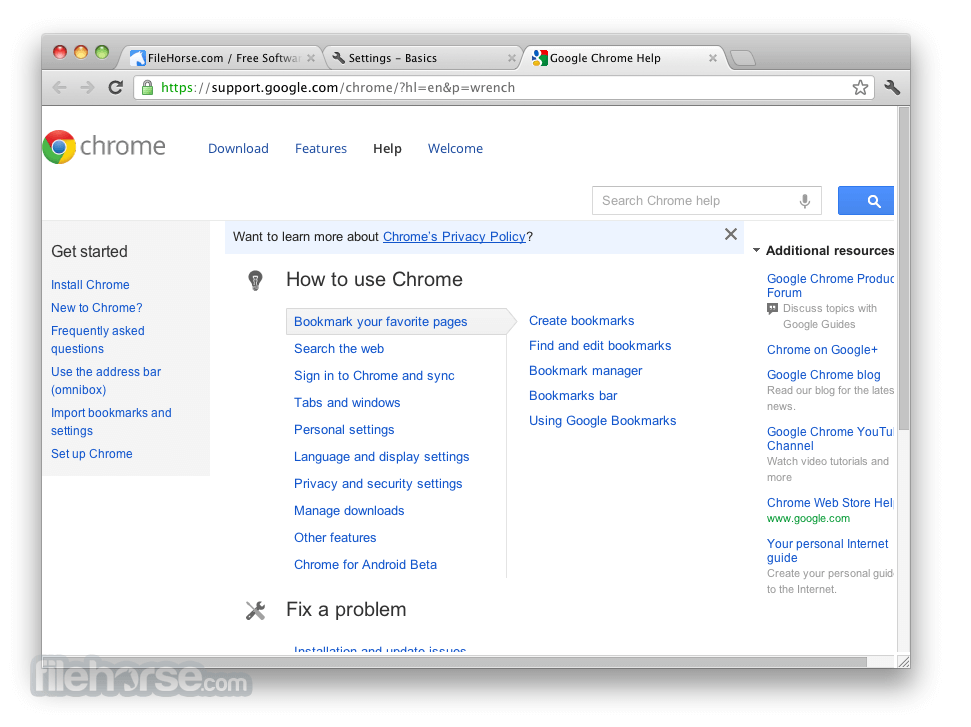Bookmark this page with the star icon
The width and height of the screenshot is (971, 727).
[860, 88]
